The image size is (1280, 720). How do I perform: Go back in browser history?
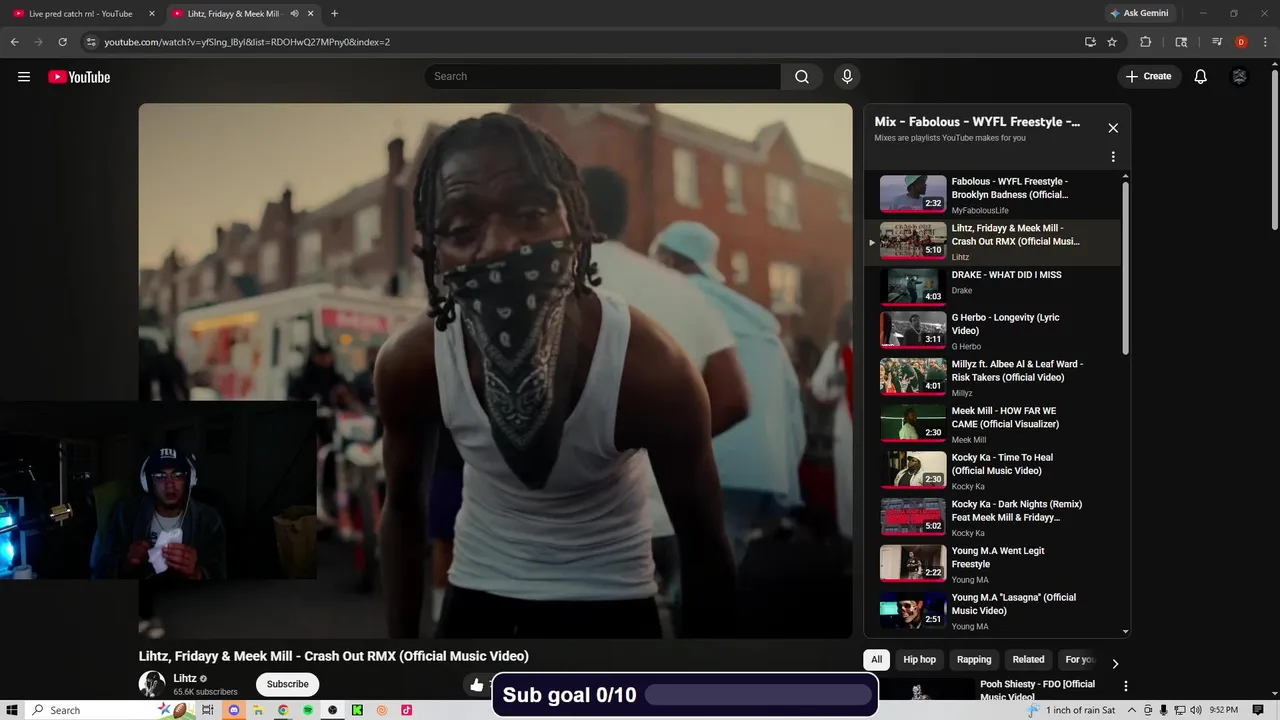15,42
